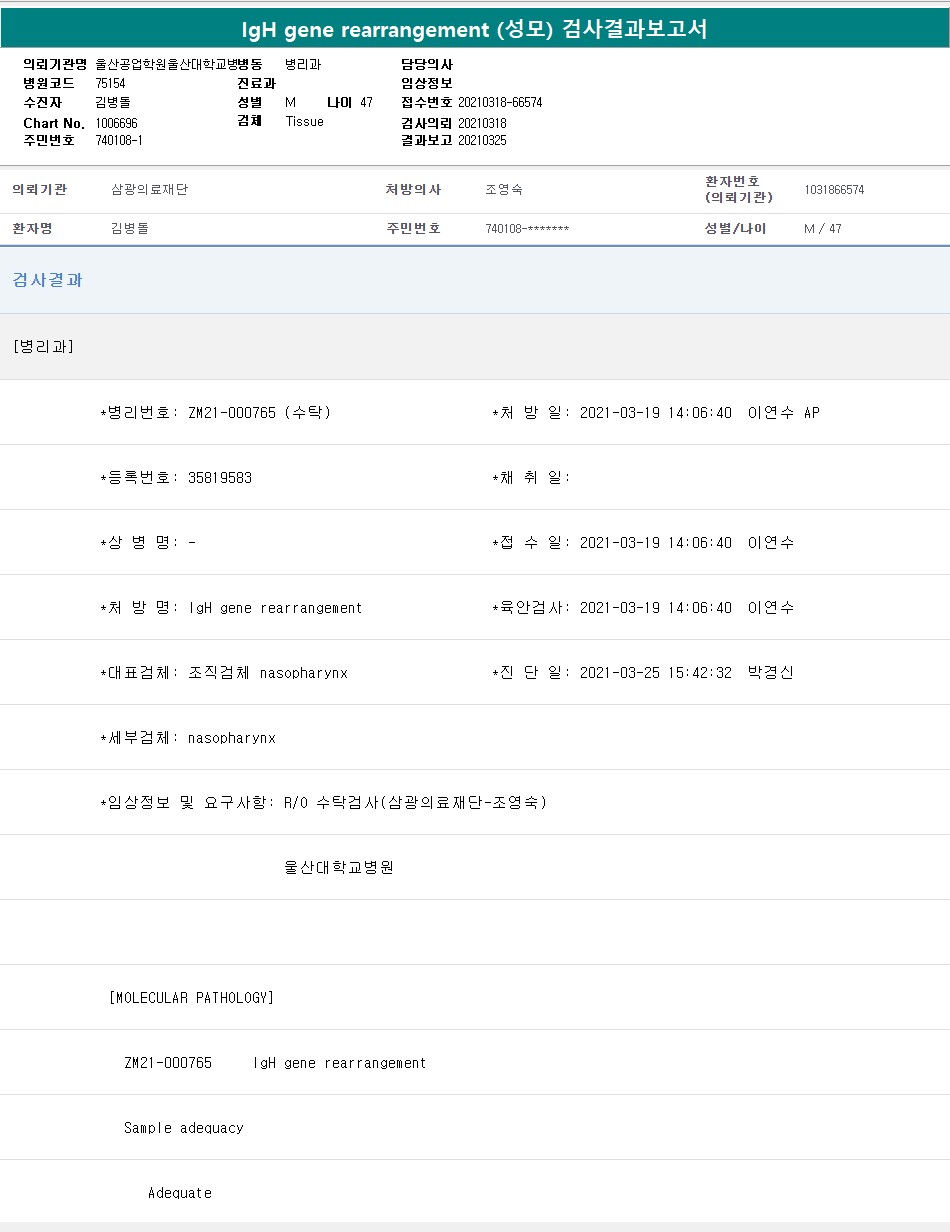Select the 울산대학교병원 hospital name line
Viewport: 950px width, 1232px height.
click(339, 868)
